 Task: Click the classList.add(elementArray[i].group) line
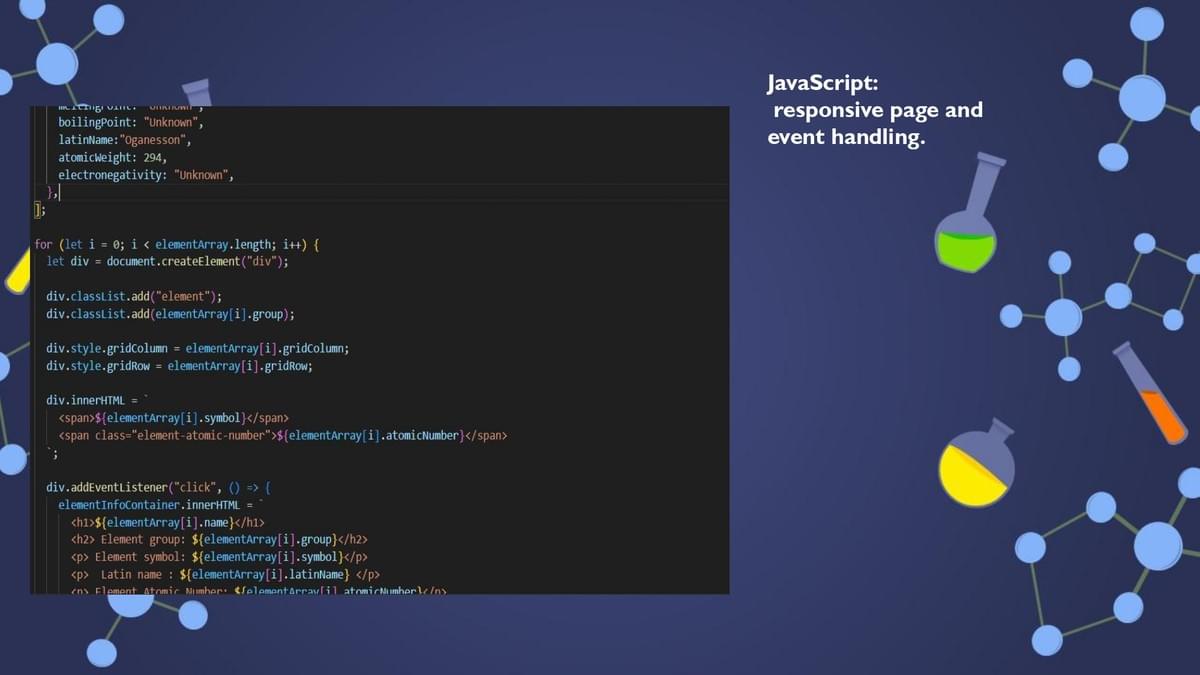(171, 314)
